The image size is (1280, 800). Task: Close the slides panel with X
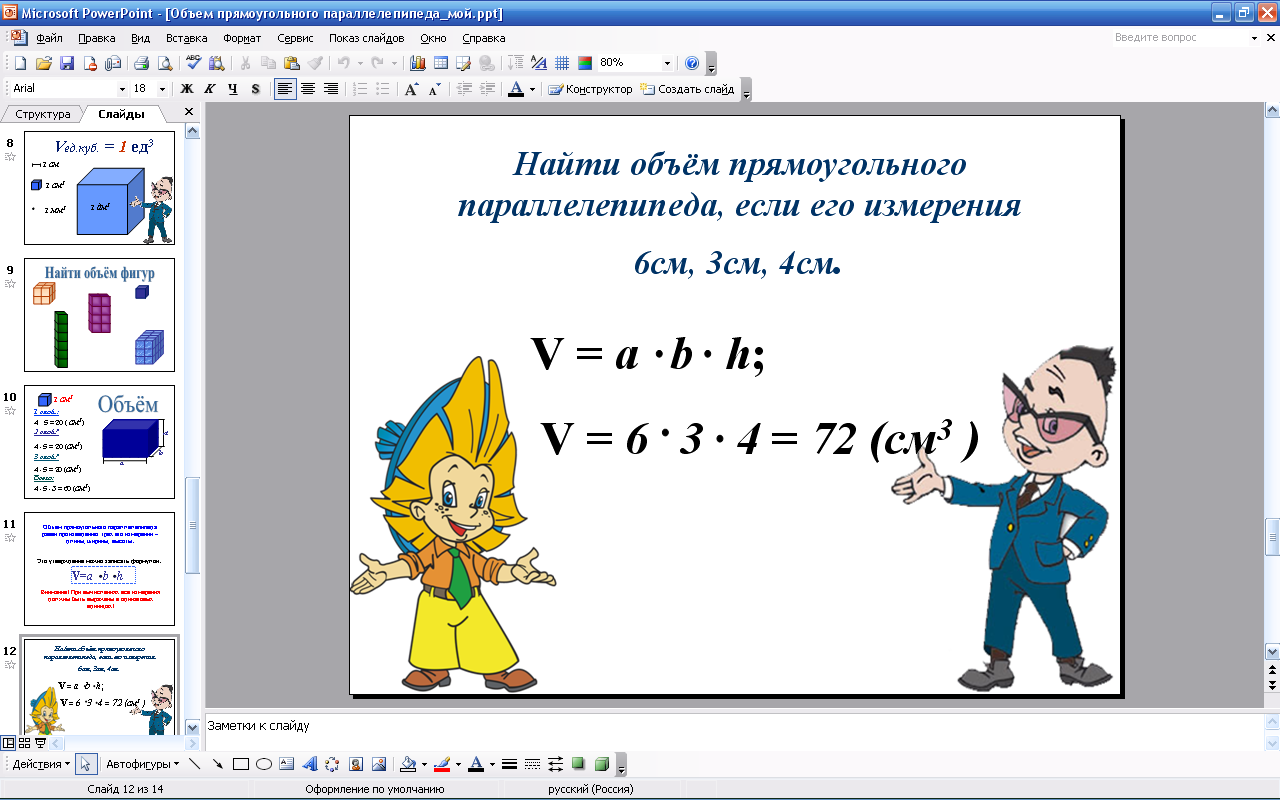pyautogui.click(x=189, y=113)
